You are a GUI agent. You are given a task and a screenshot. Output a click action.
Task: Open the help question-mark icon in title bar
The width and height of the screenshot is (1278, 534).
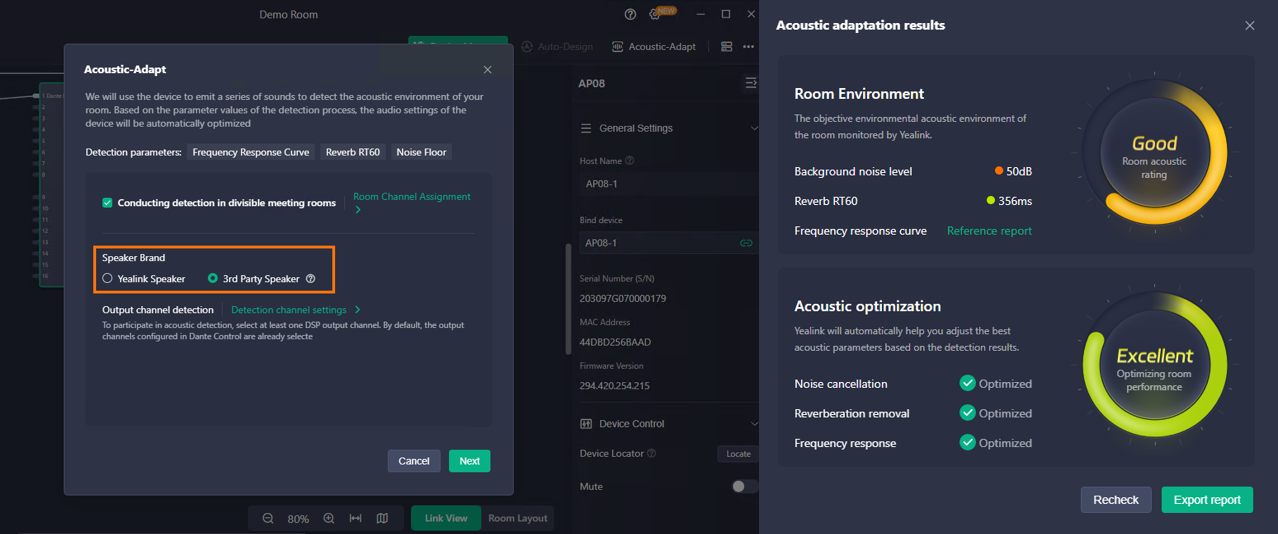coord(630,14)
